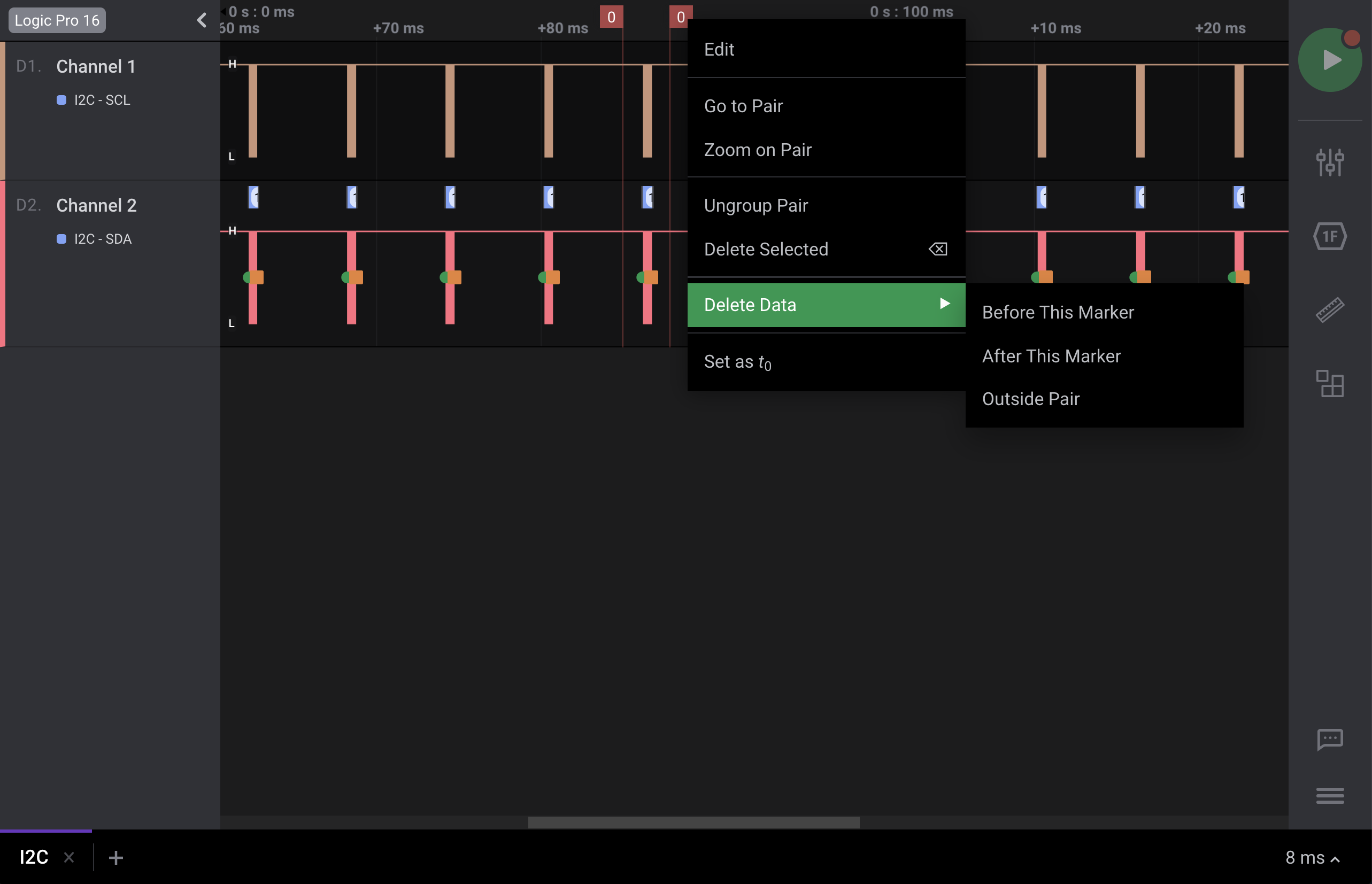Choose Go to Pair from context menu
This screenshot has width=1372, height=884.
click(743, 106)
